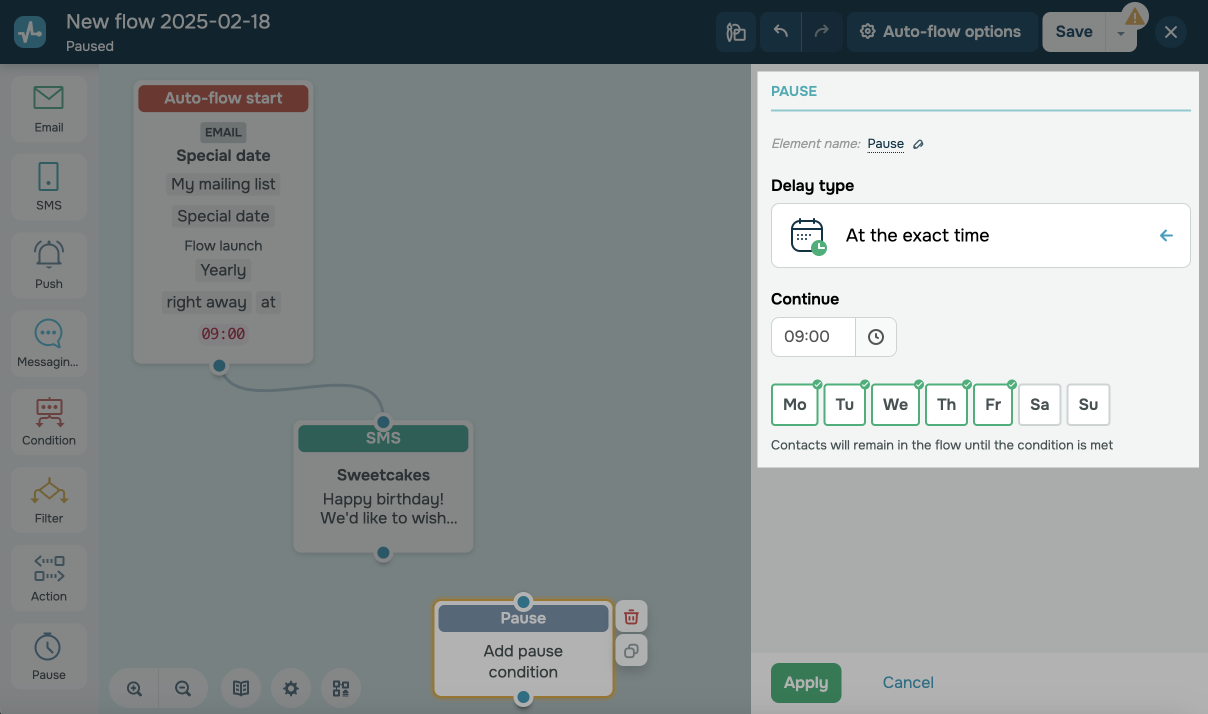Viewport: 1208px width, 714px height.
Task: Click the Pause block bottom connector dot
Action: [523, 698]
